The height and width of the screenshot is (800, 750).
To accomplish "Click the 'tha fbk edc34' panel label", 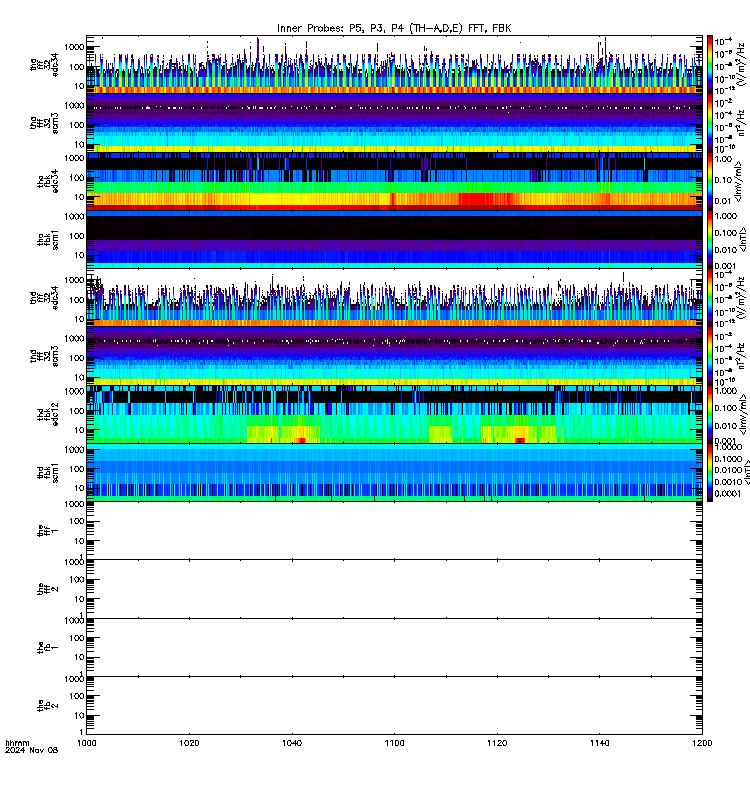I will pos(48,182).
